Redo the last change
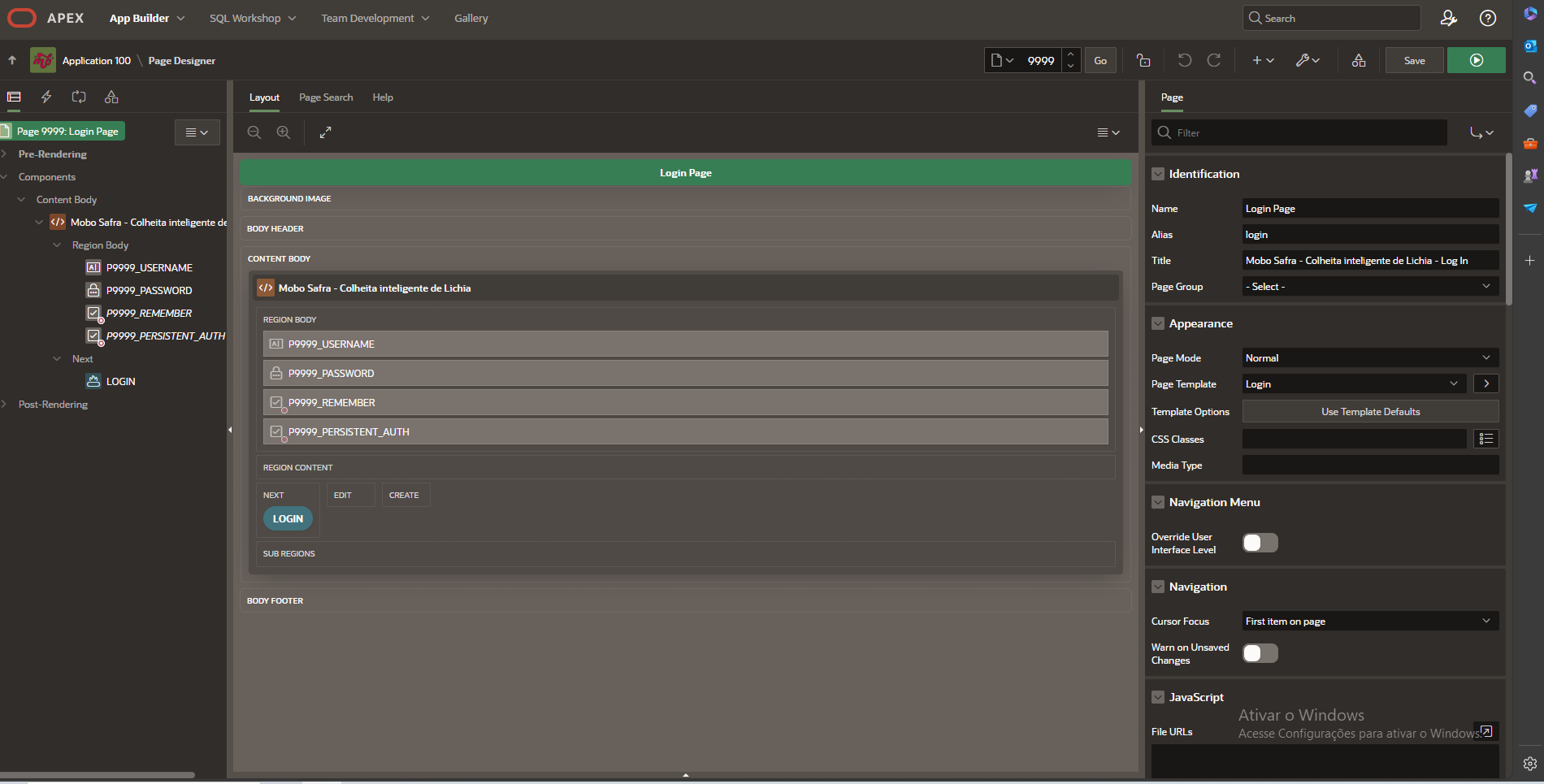Viewport: 1544px width, 784px height. click(1214, 60)
